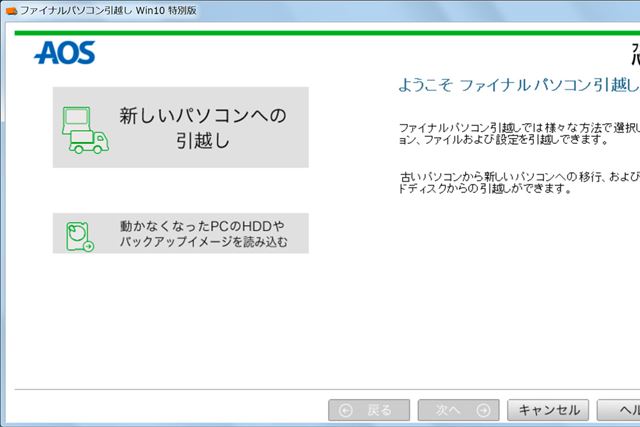Click the partially visible ヘルプ button

[618, 410]
